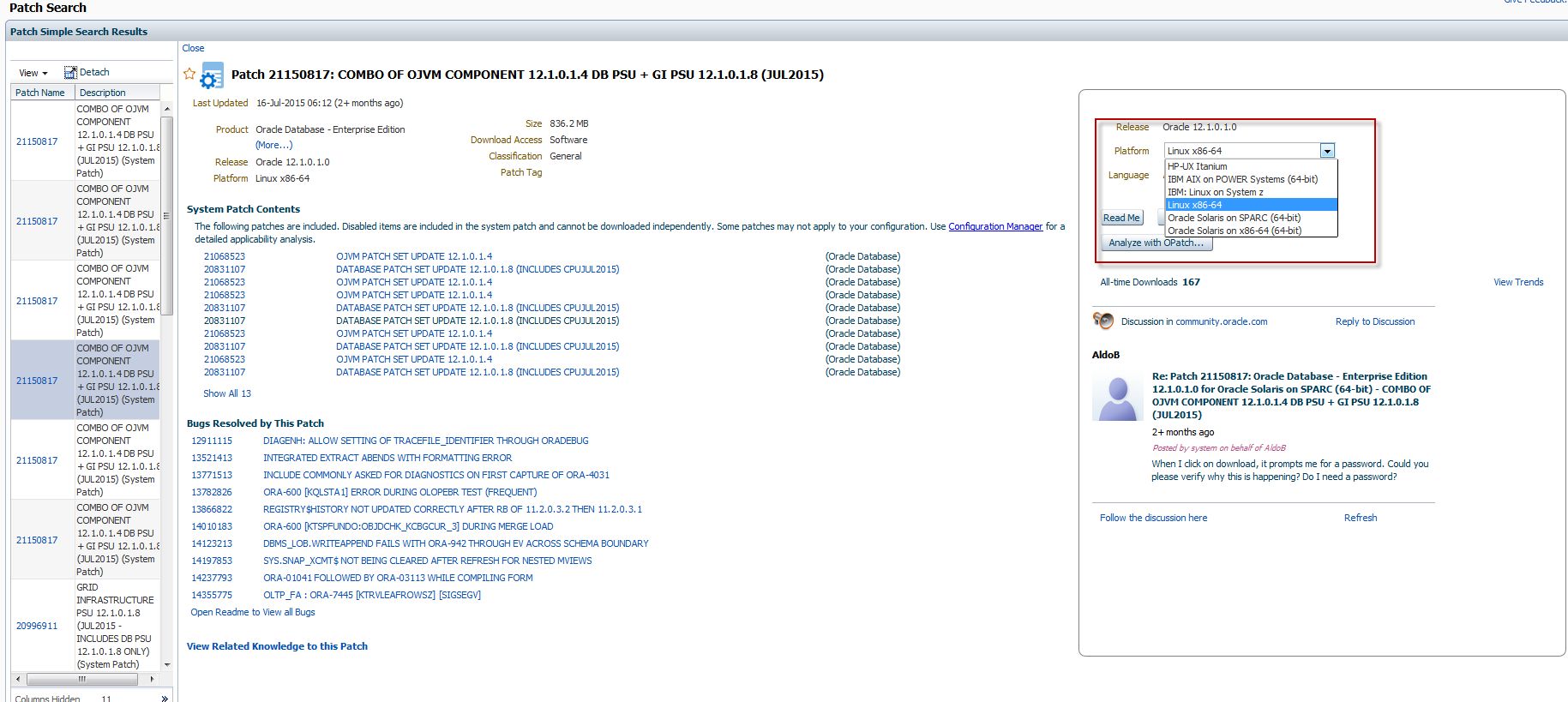The image size is (1568, 702).
Task: Open AldoB's avatar picture
Action: coord(1118,398)
